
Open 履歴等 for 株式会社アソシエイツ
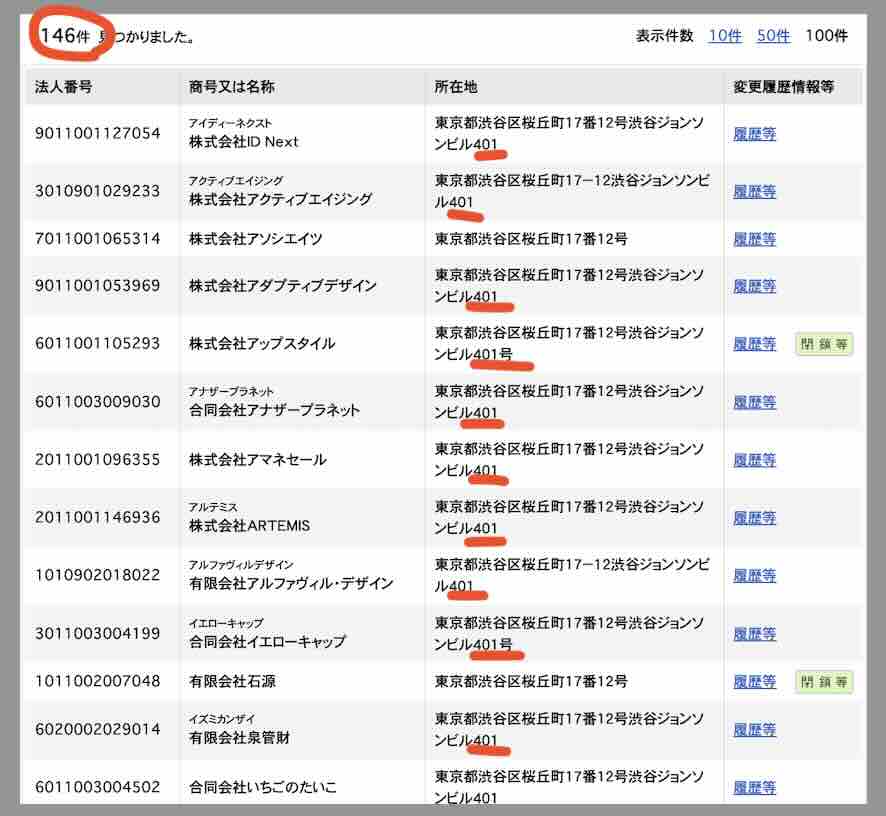(753, 239)
